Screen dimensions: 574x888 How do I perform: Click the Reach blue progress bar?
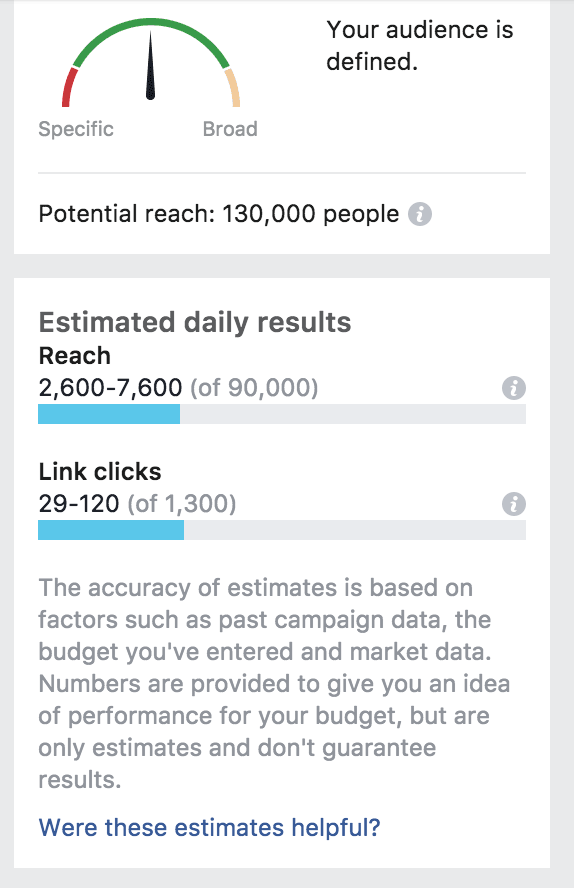tap(109, 414)
